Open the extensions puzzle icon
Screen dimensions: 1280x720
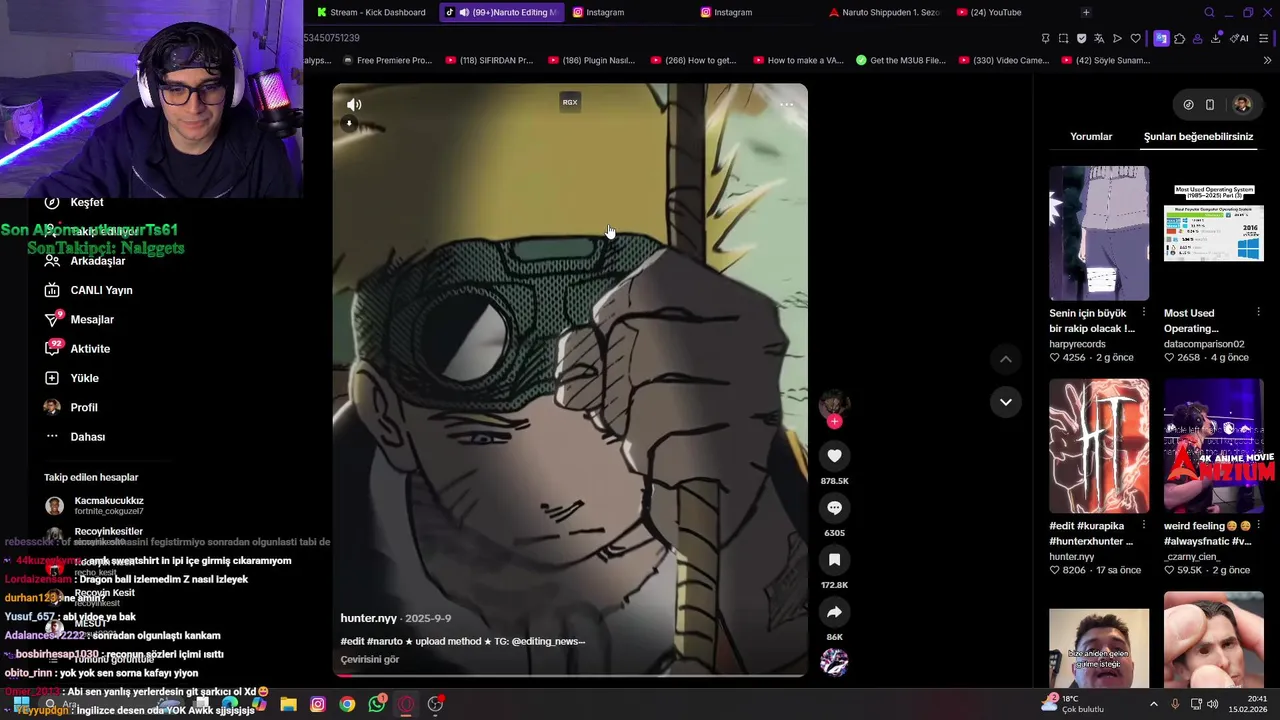tap(1180, 38)
